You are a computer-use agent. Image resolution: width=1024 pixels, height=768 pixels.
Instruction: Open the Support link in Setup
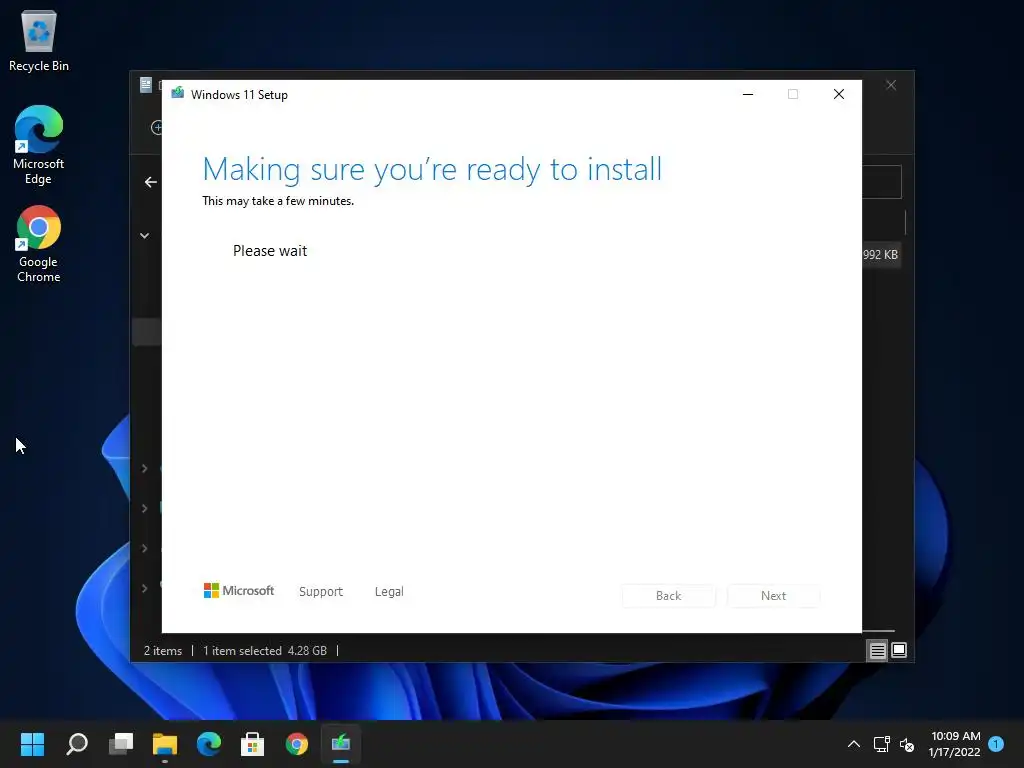point(321,592)
